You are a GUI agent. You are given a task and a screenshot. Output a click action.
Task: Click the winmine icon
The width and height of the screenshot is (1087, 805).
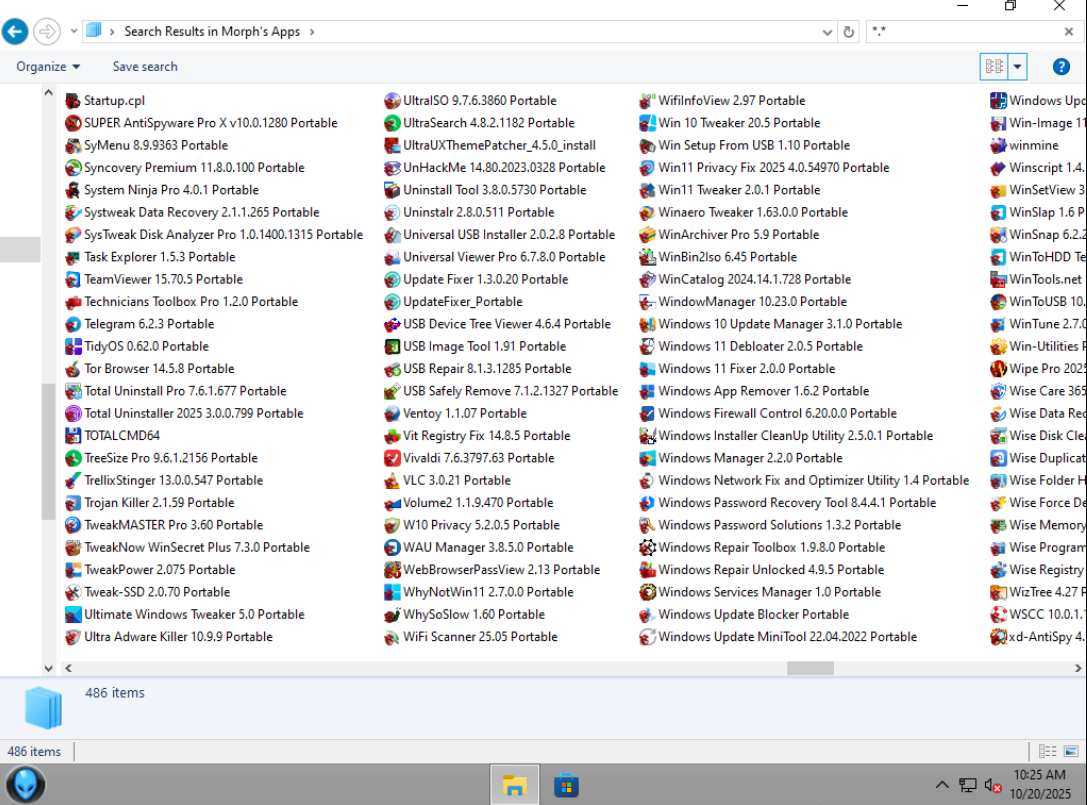(998, 145)
